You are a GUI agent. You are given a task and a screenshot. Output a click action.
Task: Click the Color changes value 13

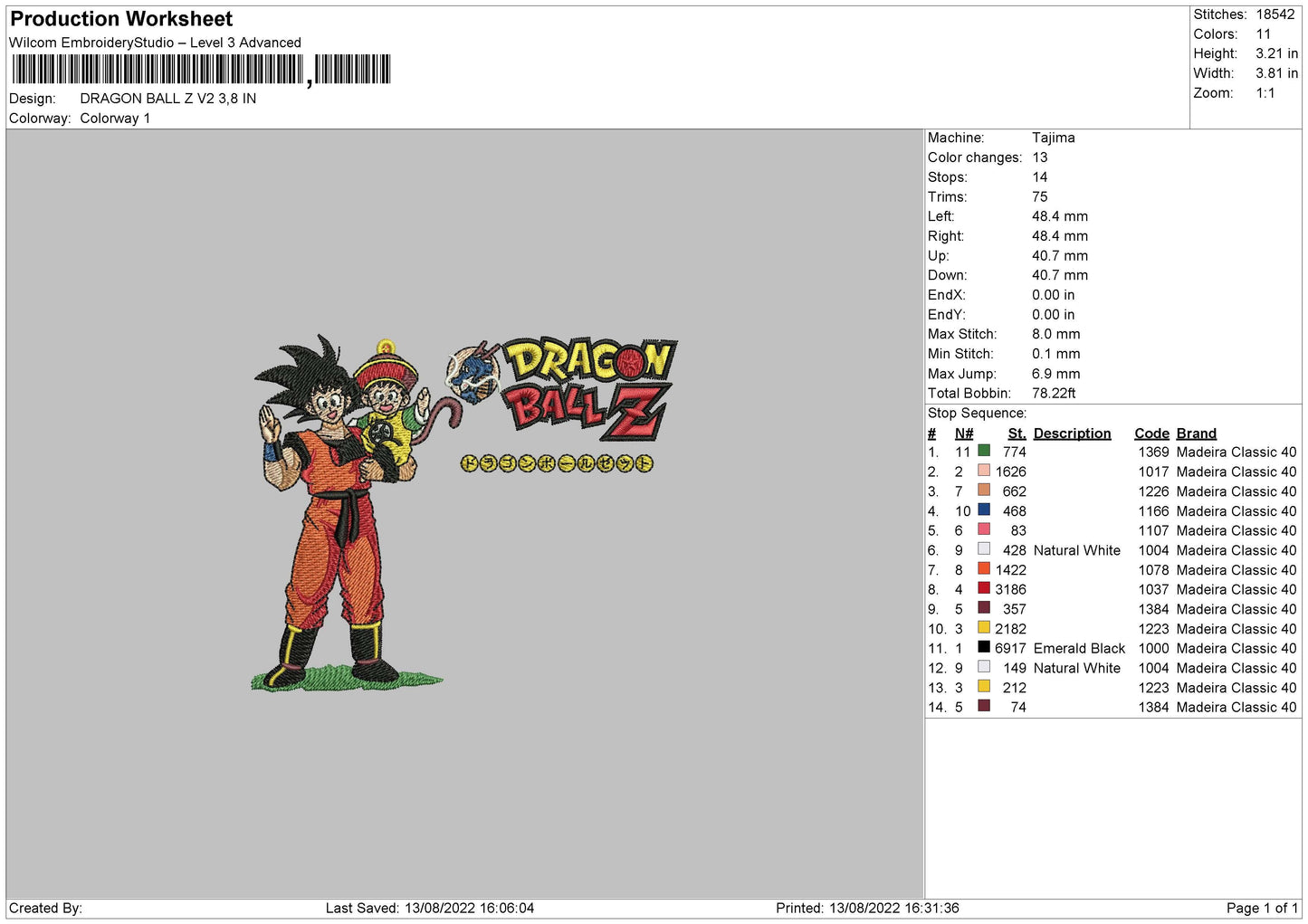tap(1040, 157)
